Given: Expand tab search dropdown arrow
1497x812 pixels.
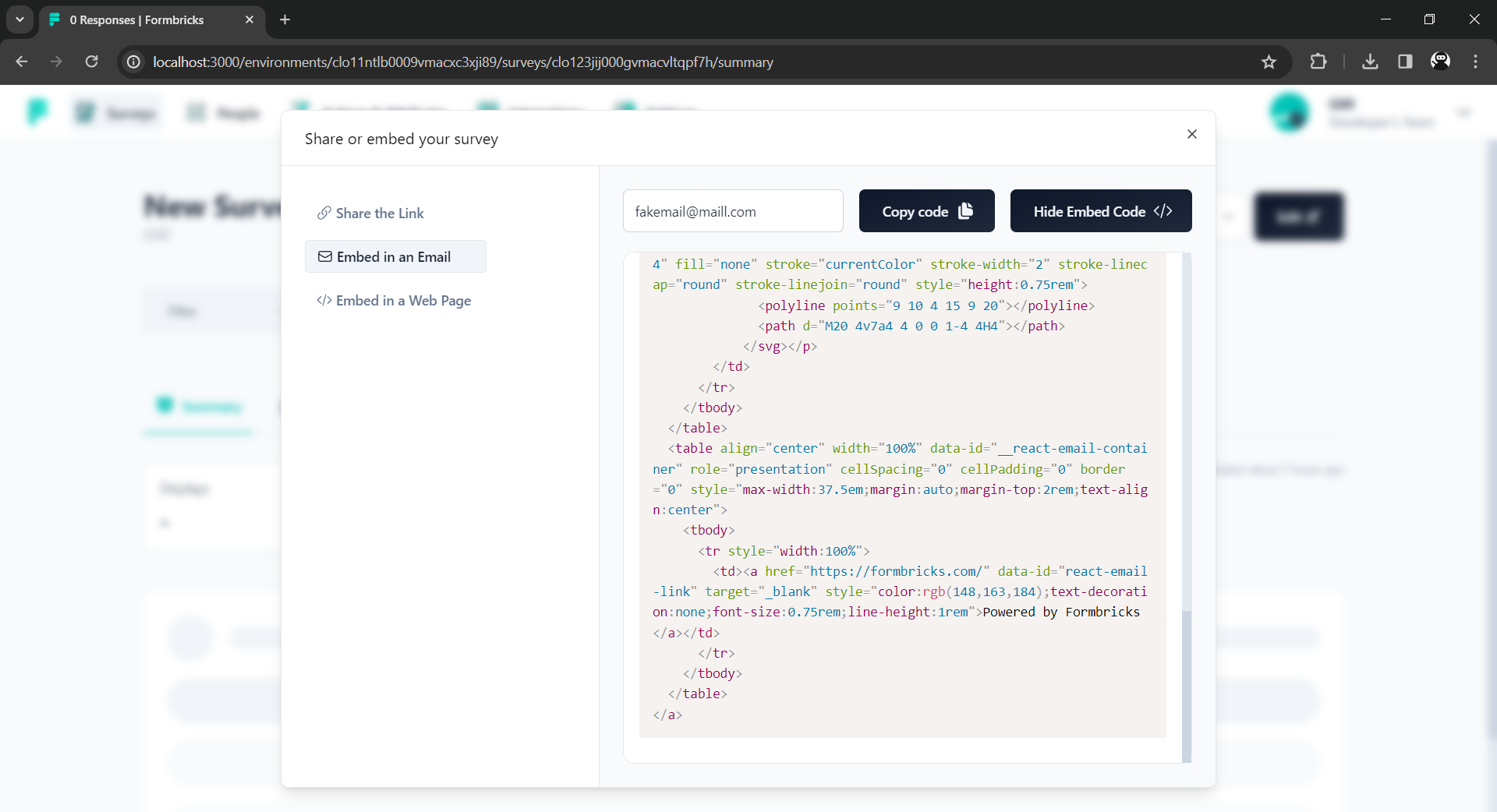Looking at the screenshot, I should point(19,19).
